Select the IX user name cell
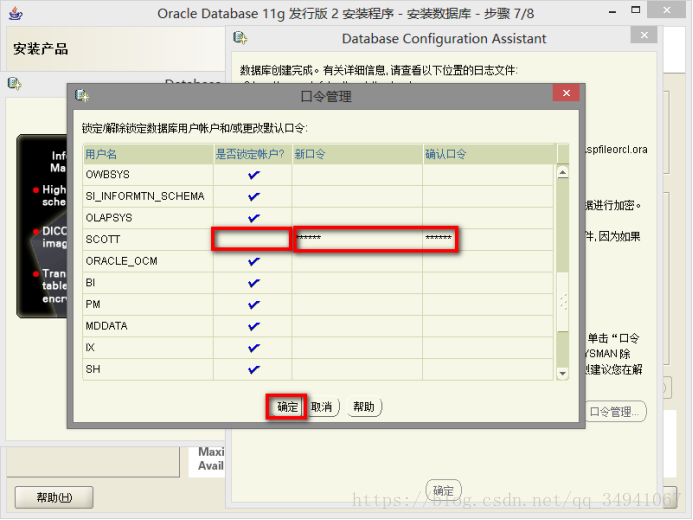This screenshot has height=520, width=693. pos(148,348)
